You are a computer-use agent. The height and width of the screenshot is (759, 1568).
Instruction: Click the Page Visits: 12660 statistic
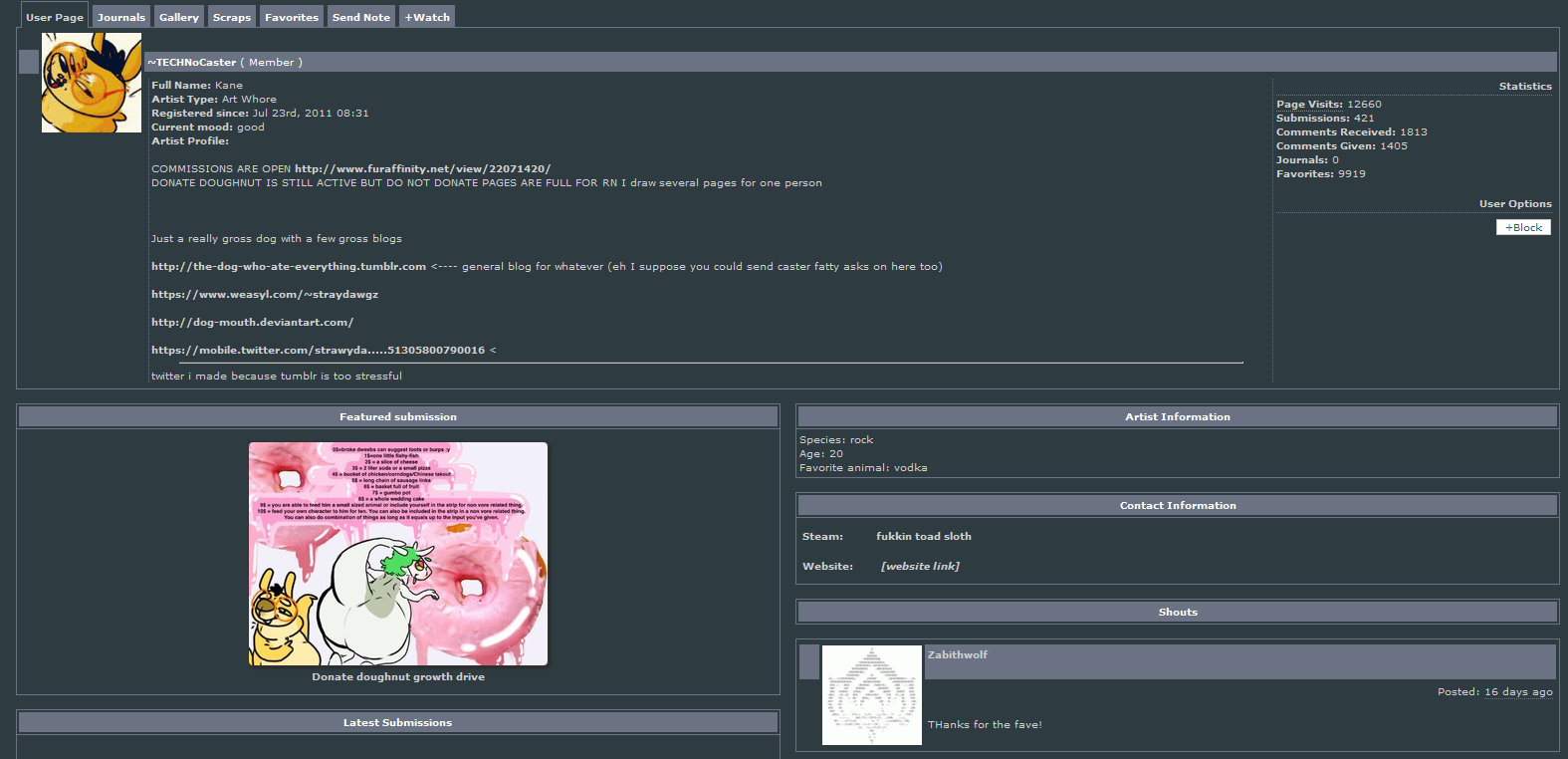tap(1329, 105)
